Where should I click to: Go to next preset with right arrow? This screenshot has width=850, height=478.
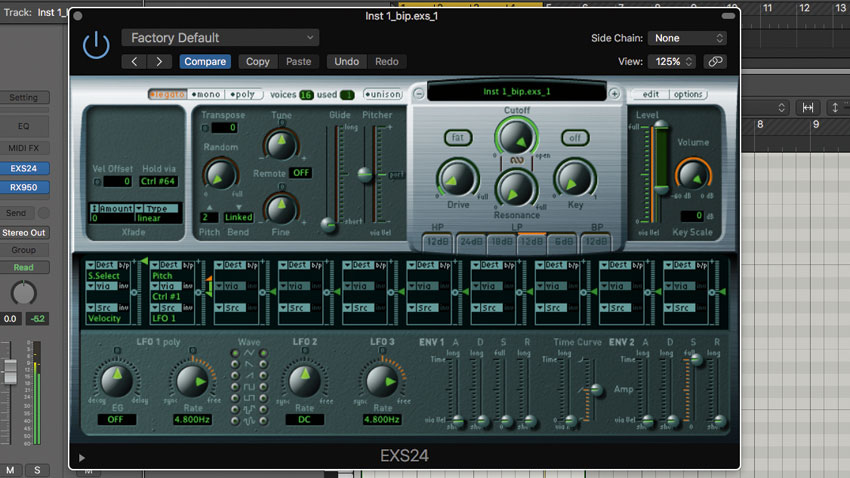coord(159,62)
